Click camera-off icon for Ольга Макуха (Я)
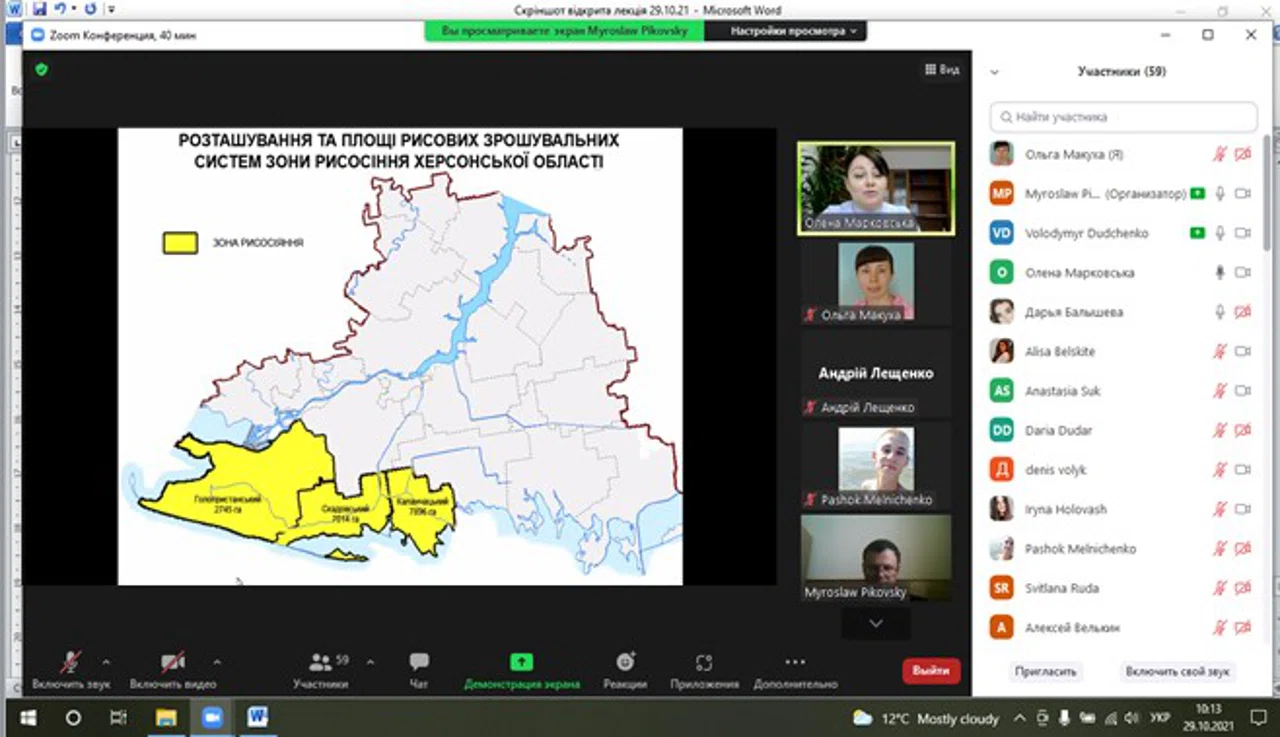Viewport: 1280px width, 737px height. (x=1243, y=155)
